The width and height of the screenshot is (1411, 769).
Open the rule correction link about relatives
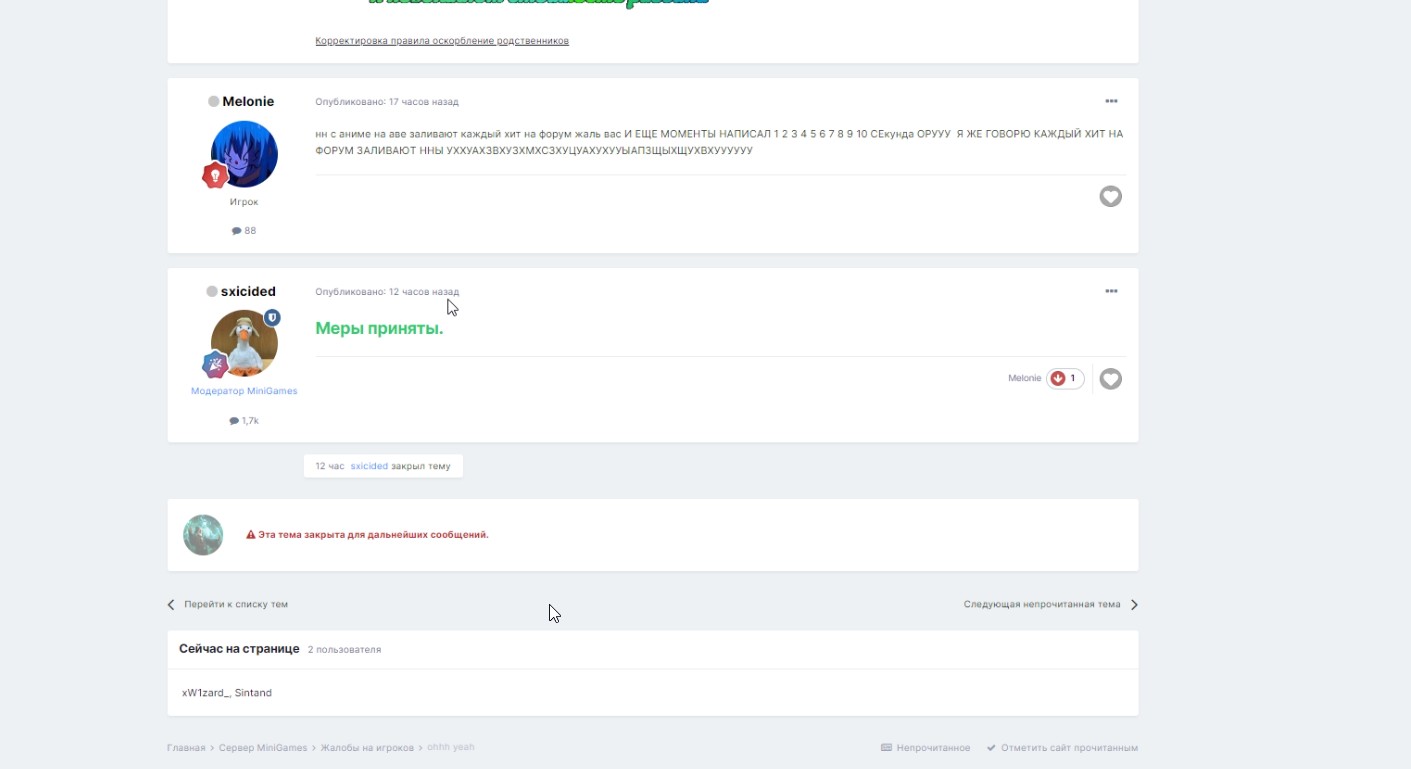click(442, 41)
